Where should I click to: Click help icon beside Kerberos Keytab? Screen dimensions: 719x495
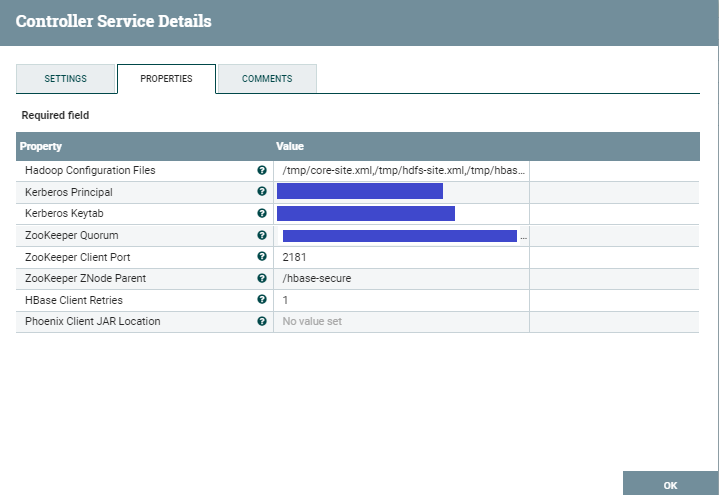click(262, 214)
